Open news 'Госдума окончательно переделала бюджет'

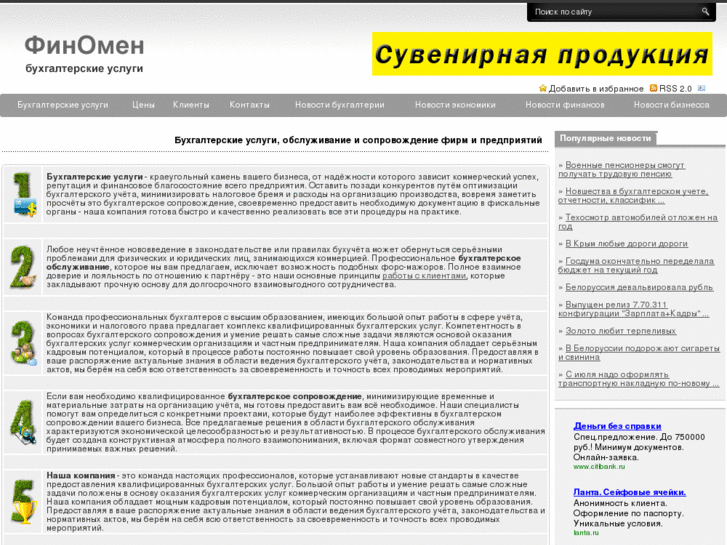(636, 265)
